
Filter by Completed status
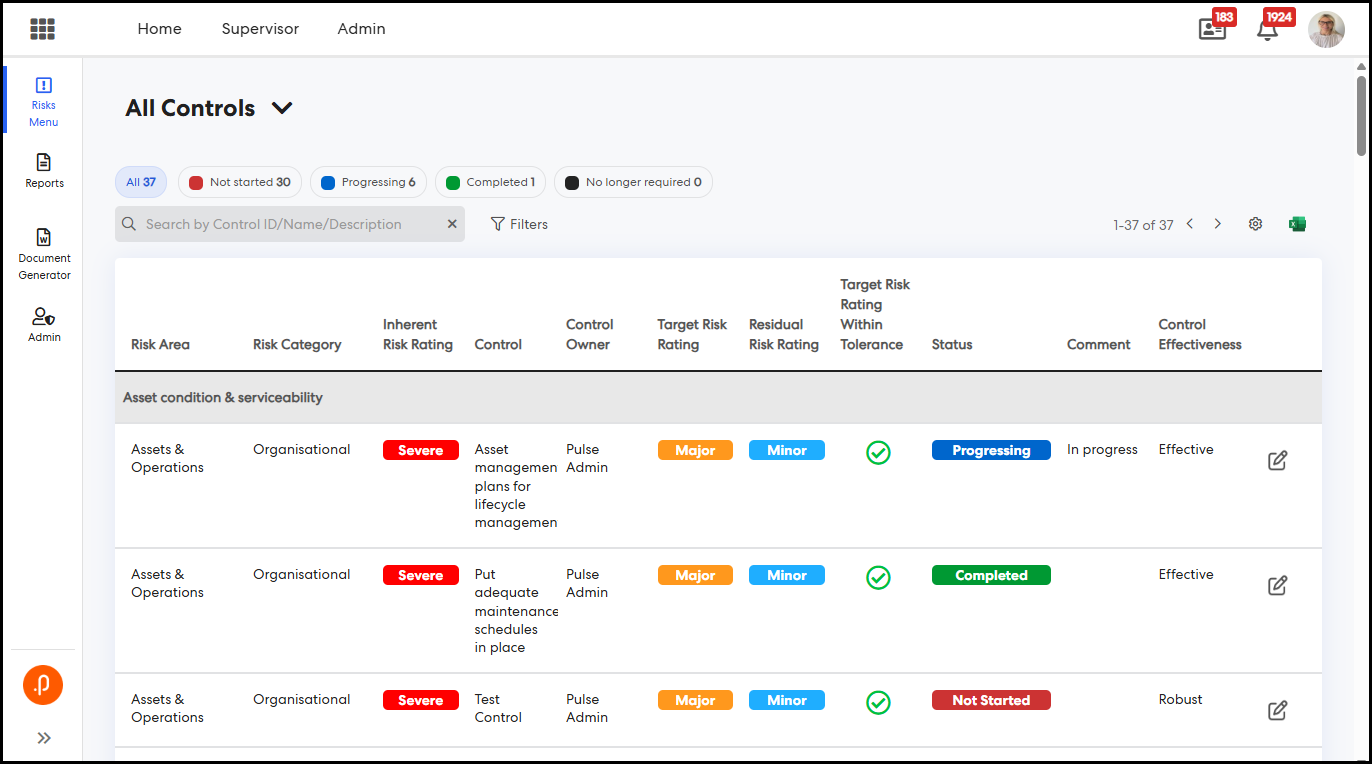click(490, 182)
